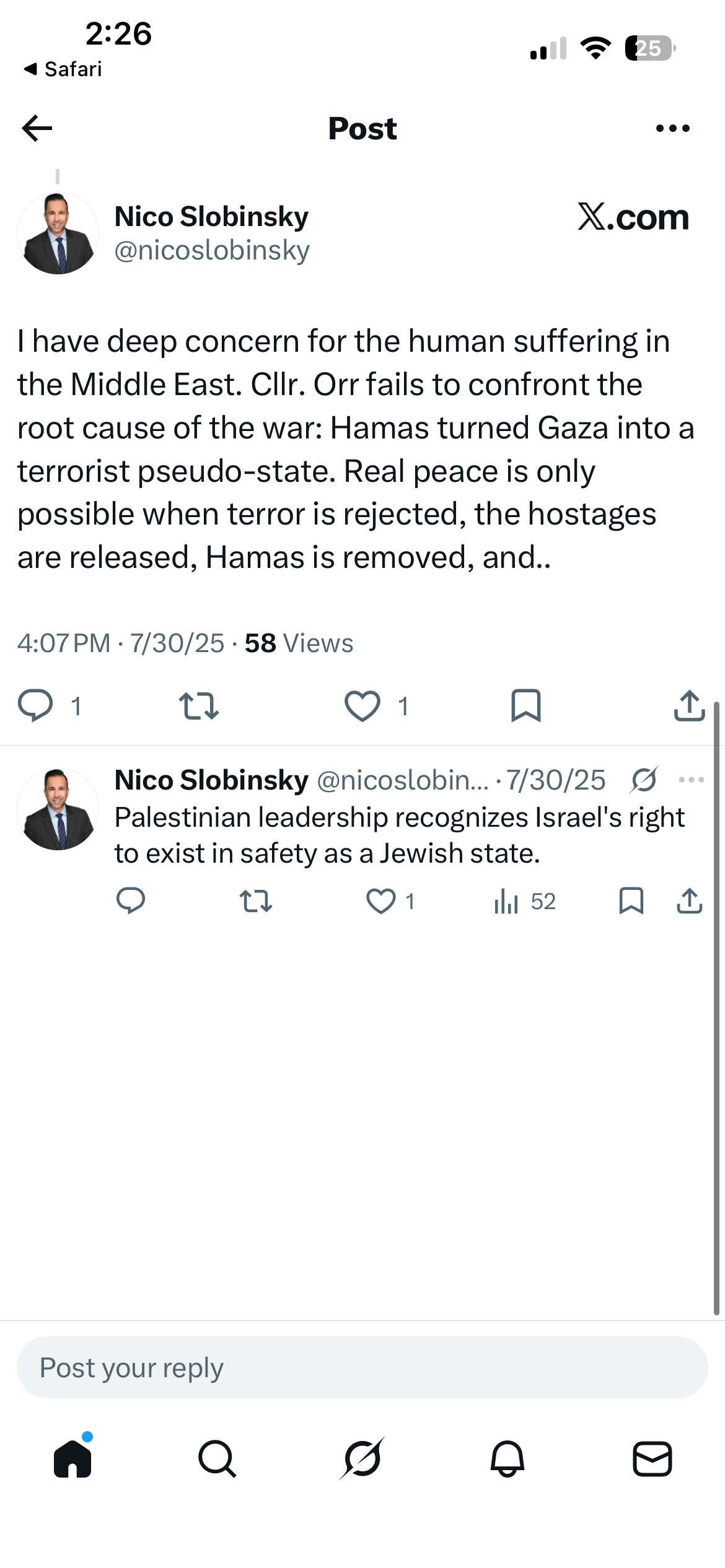
Task: Repost the main Nico Slobinsky post
Action: click(x=198, y=706)
